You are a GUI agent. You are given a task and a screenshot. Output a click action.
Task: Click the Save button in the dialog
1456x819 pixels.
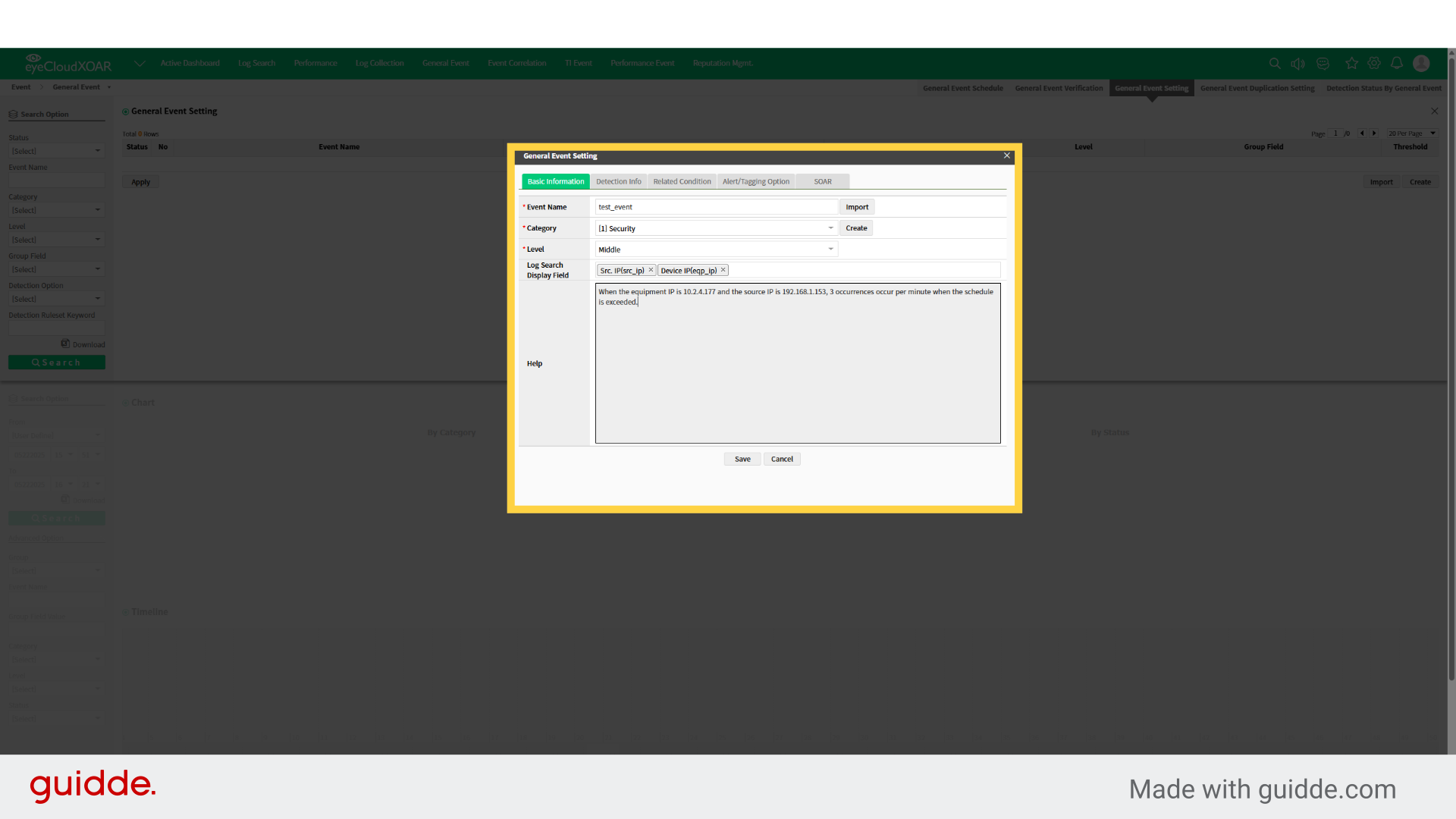[x=742, y=459]
